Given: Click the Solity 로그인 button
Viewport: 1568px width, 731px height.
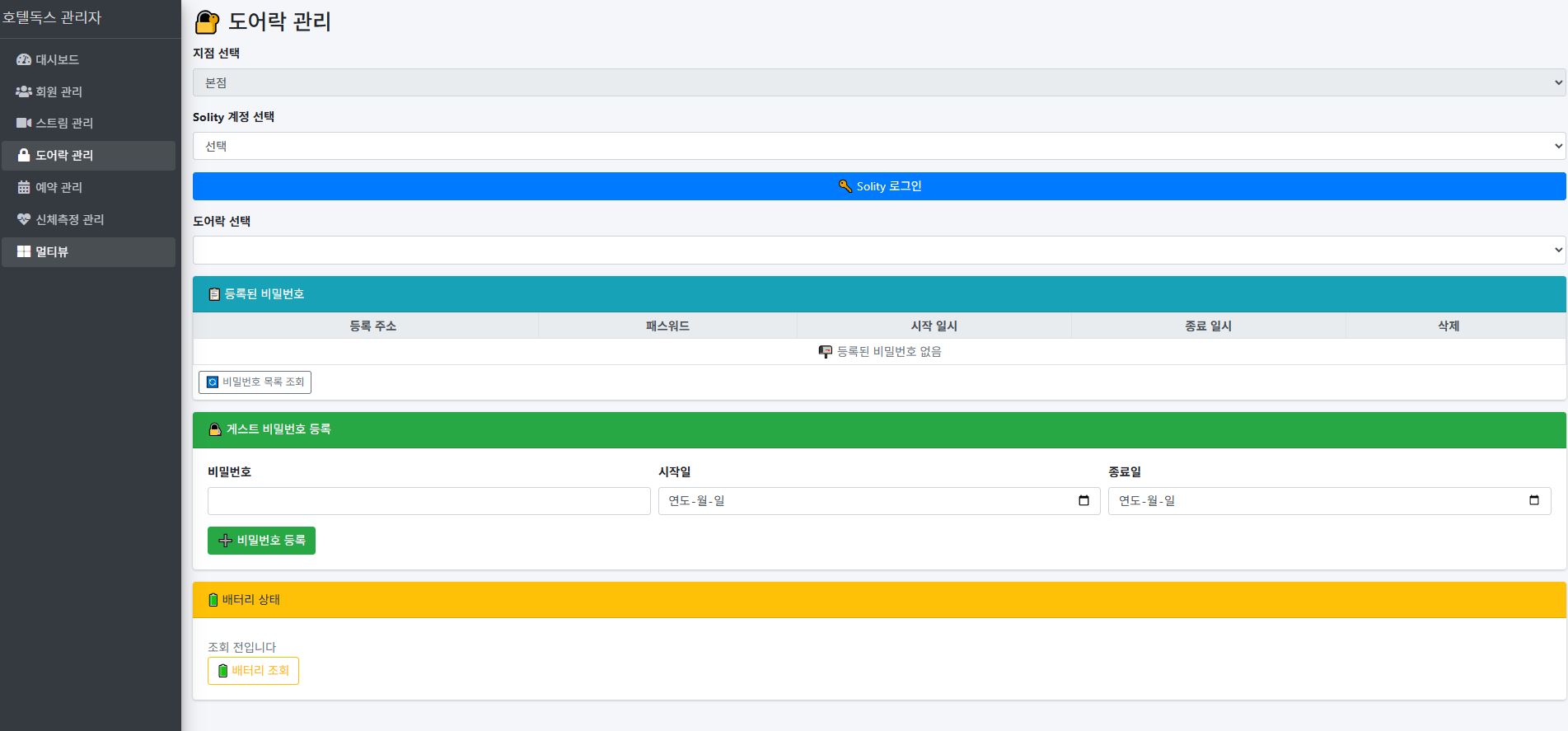Looking at the screenshot, I should 879,186.
